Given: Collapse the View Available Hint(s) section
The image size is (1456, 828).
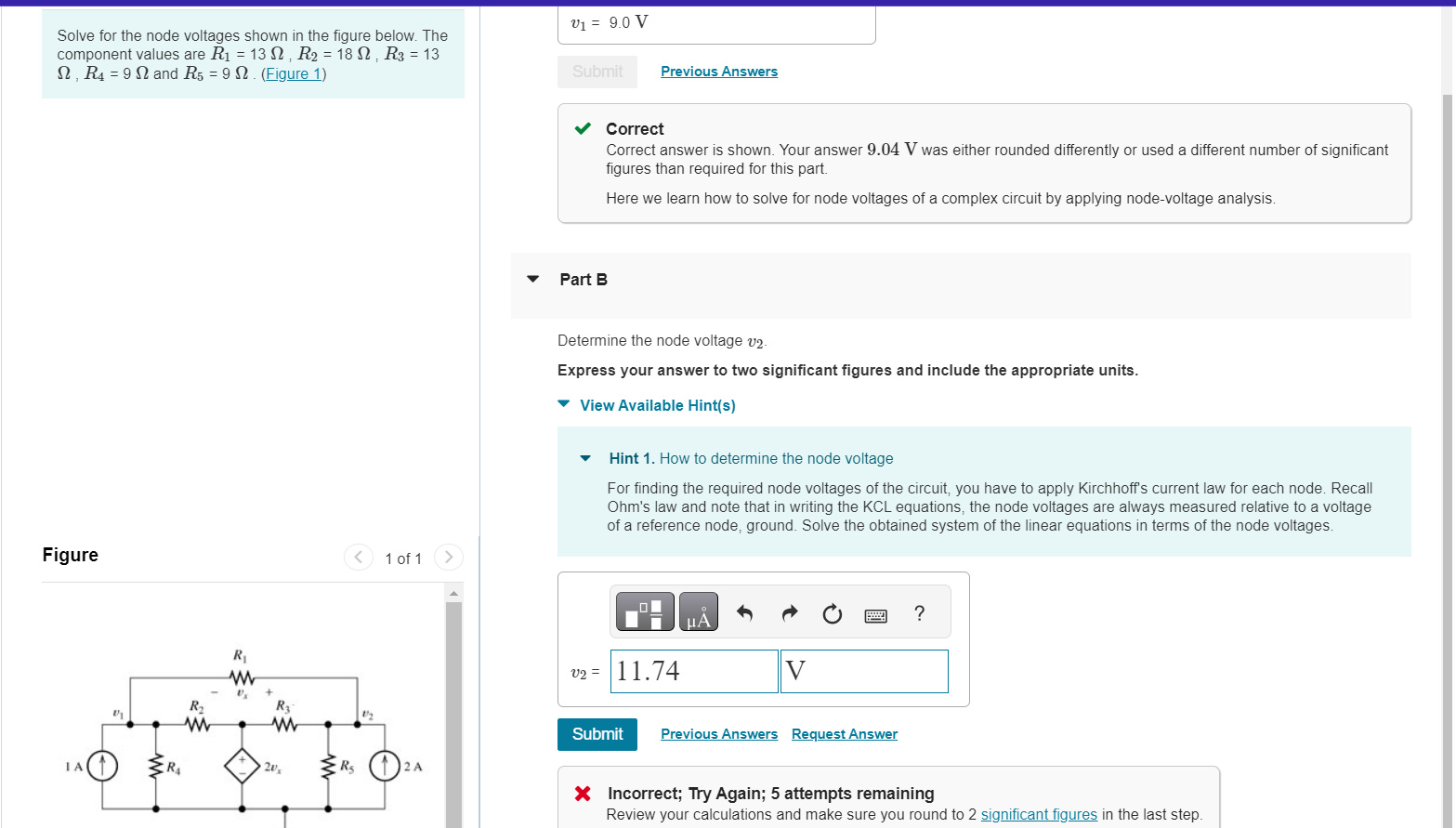Looking at the screenshot, I should pos(563,403).
